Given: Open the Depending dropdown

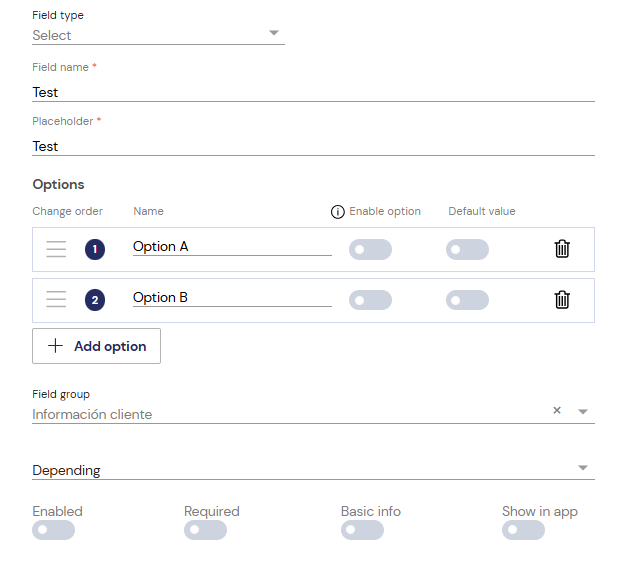Looking at the screenshot, I should [x=313, y=470].
